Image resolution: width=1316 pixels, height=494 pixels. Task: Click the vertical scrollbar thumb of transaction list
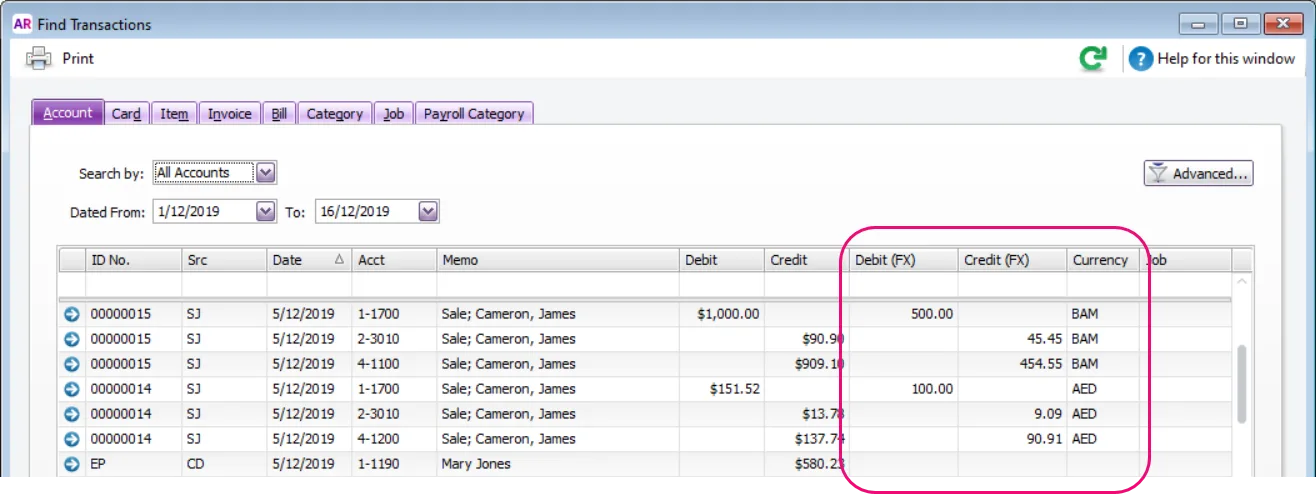pos(1242,384)
